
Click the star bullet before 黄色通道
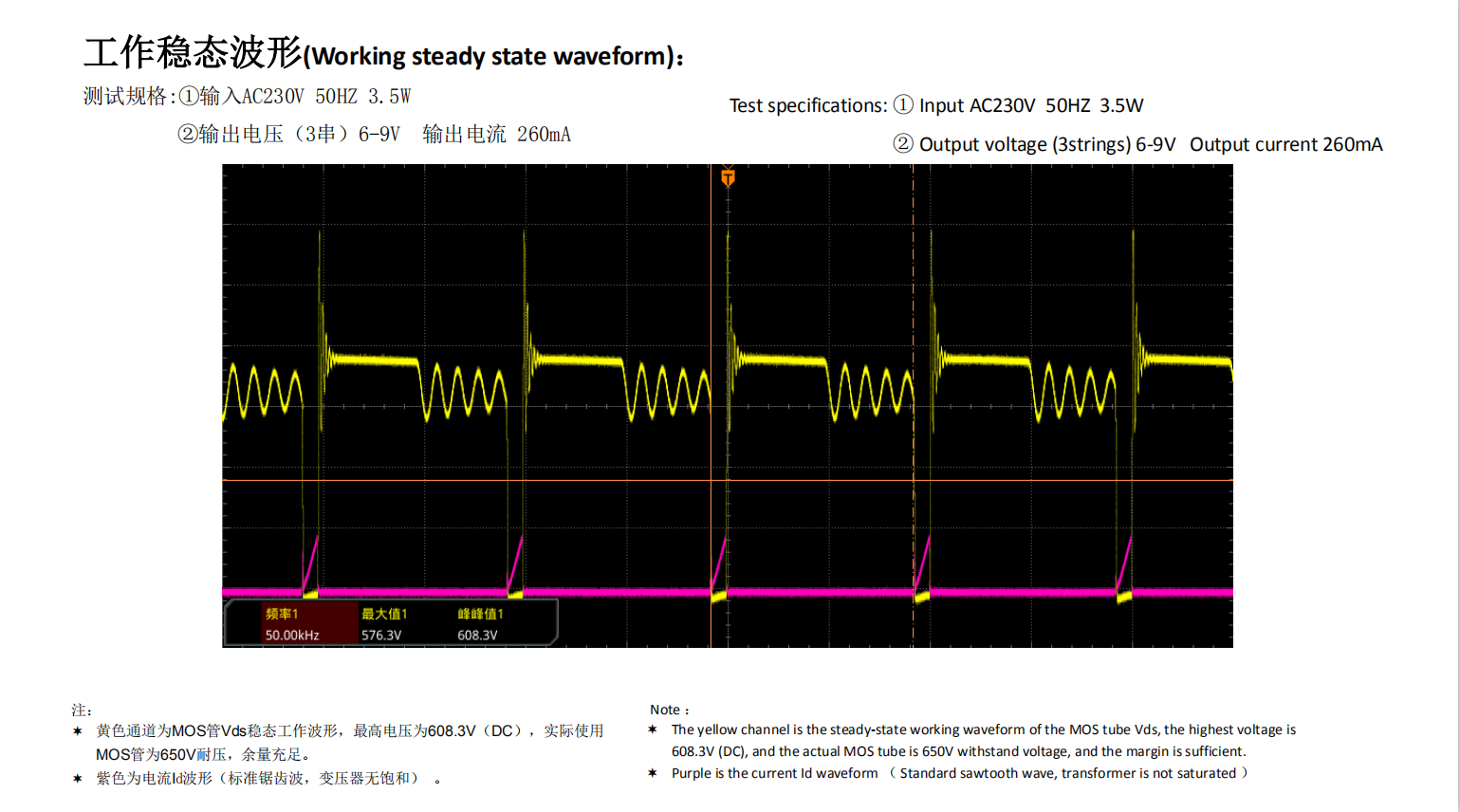click(x=78, y=731)
